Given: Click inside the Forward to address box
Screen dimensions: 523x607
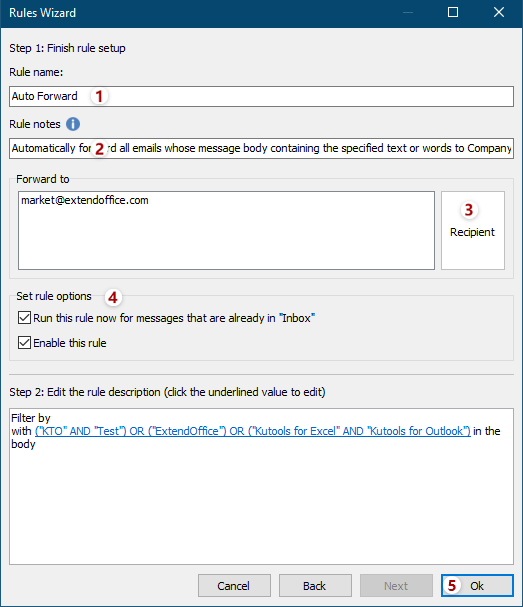Looking at the screenshot, I should tap(226, 230).
